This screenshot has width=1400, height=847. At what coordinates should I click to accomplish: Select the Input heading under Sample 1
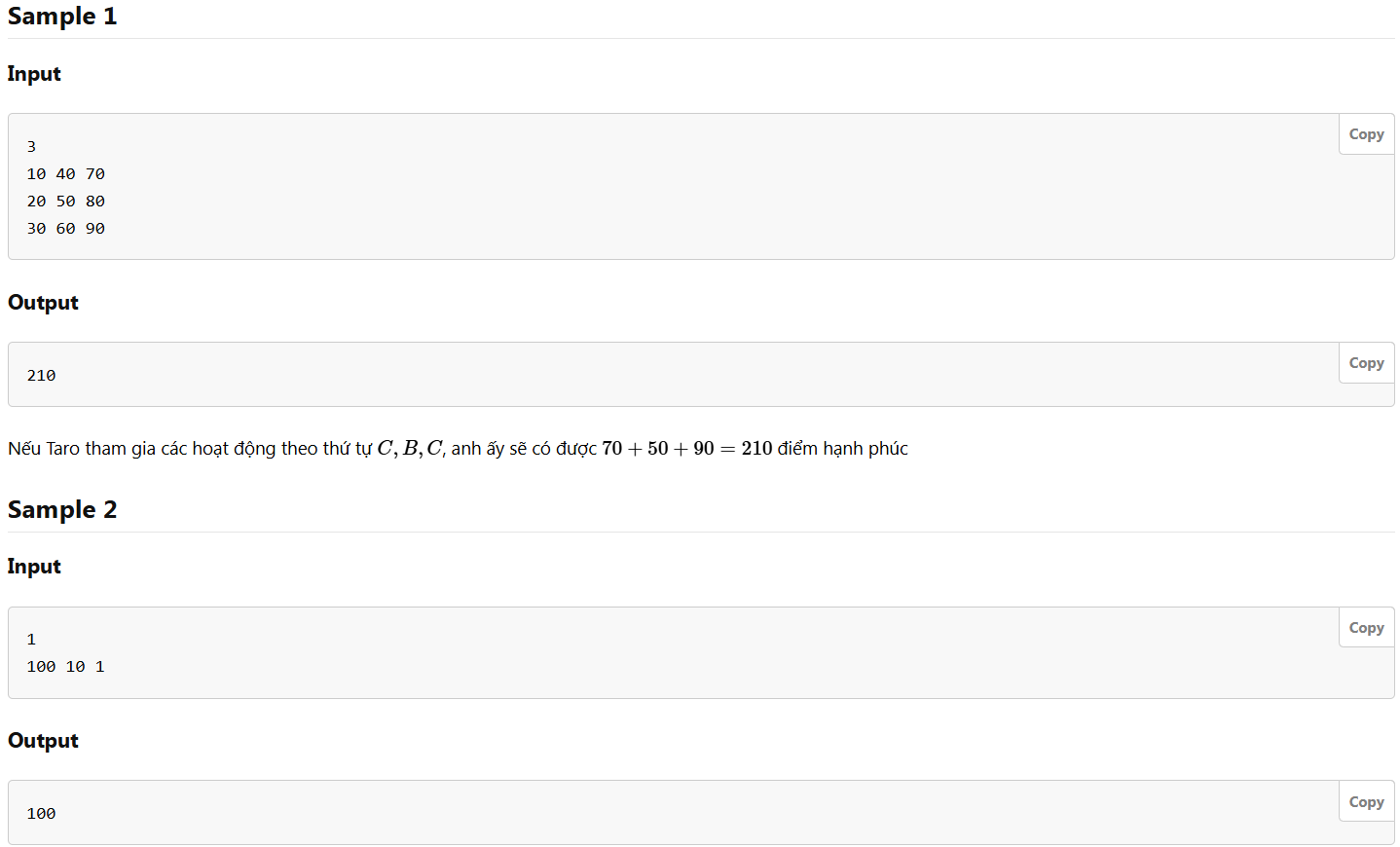click(x=34, y=74)
